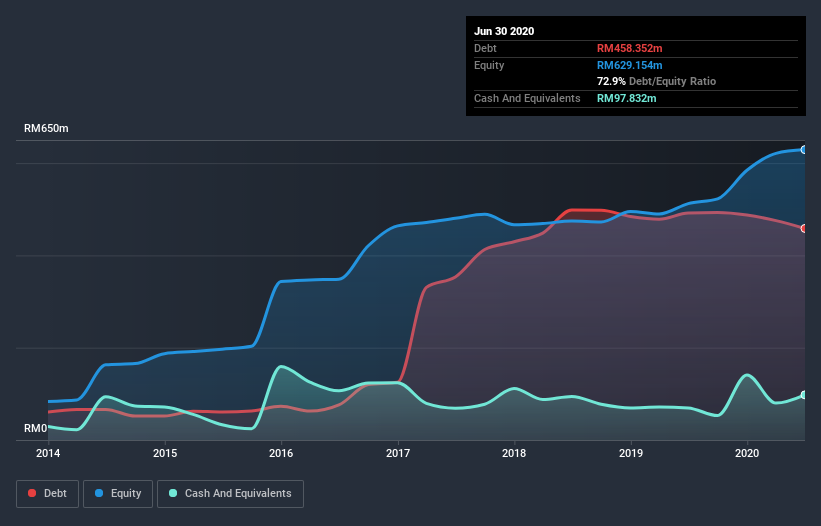
Task: Click the Cash endpoint marker at Jun 2020
Action: point(804,395)
